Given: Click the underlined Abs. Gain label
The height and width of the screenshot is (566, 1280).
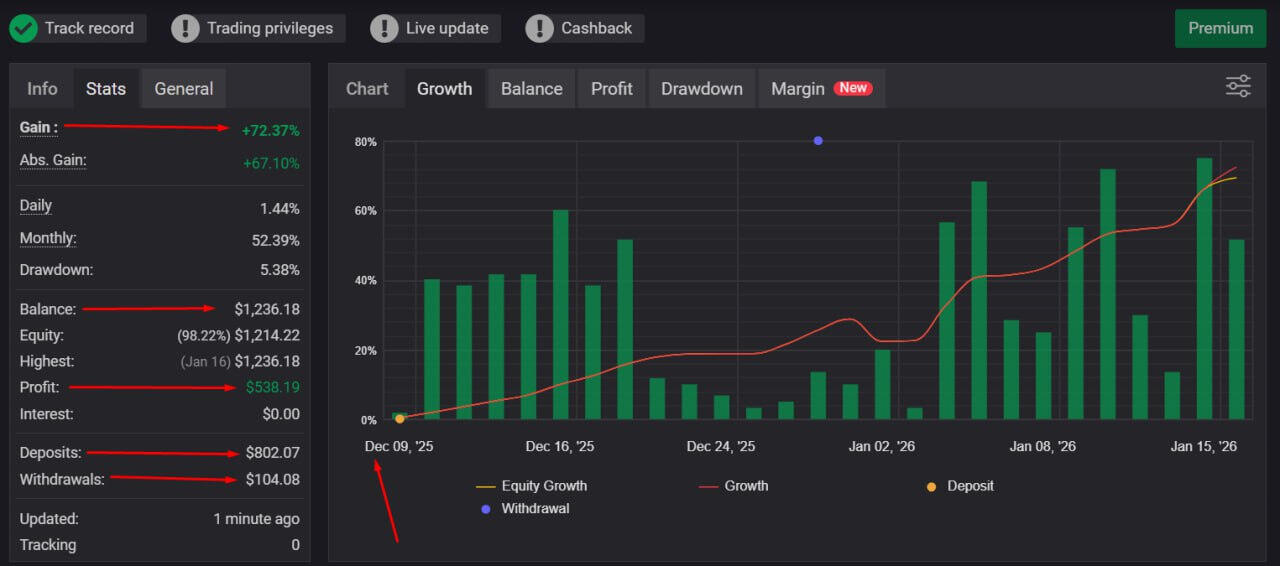Looking at the screenshot, I should [53, 160].
